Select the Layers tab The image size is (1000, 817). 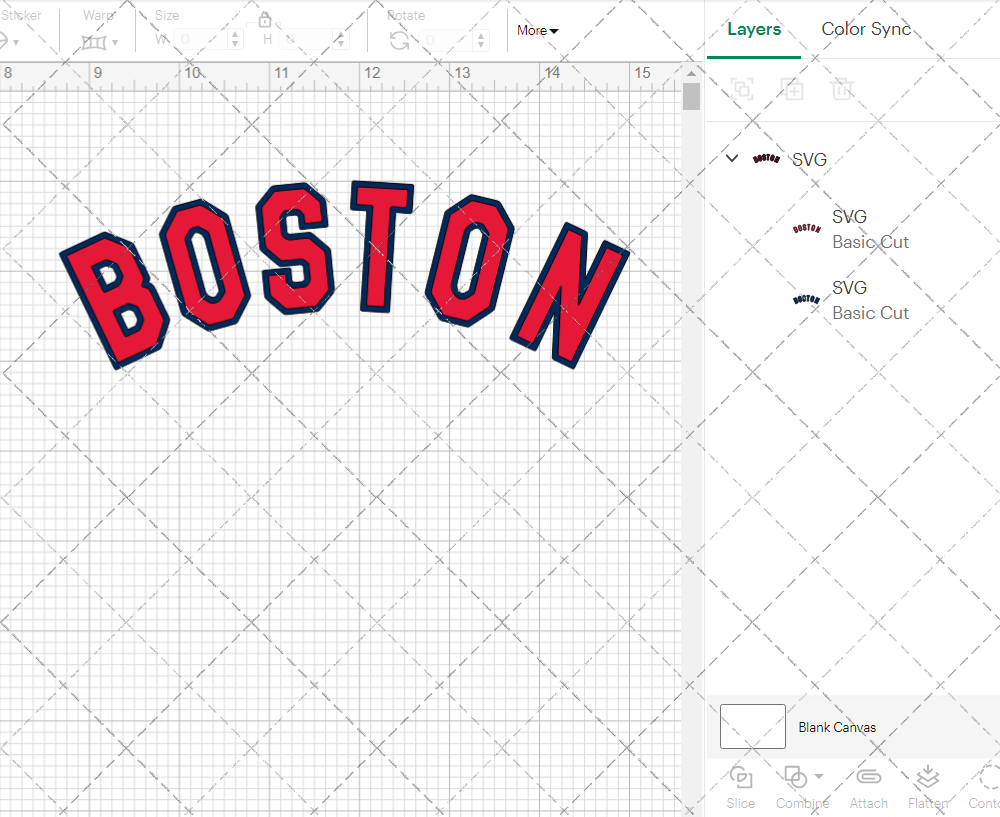click(x=754, y=29)
